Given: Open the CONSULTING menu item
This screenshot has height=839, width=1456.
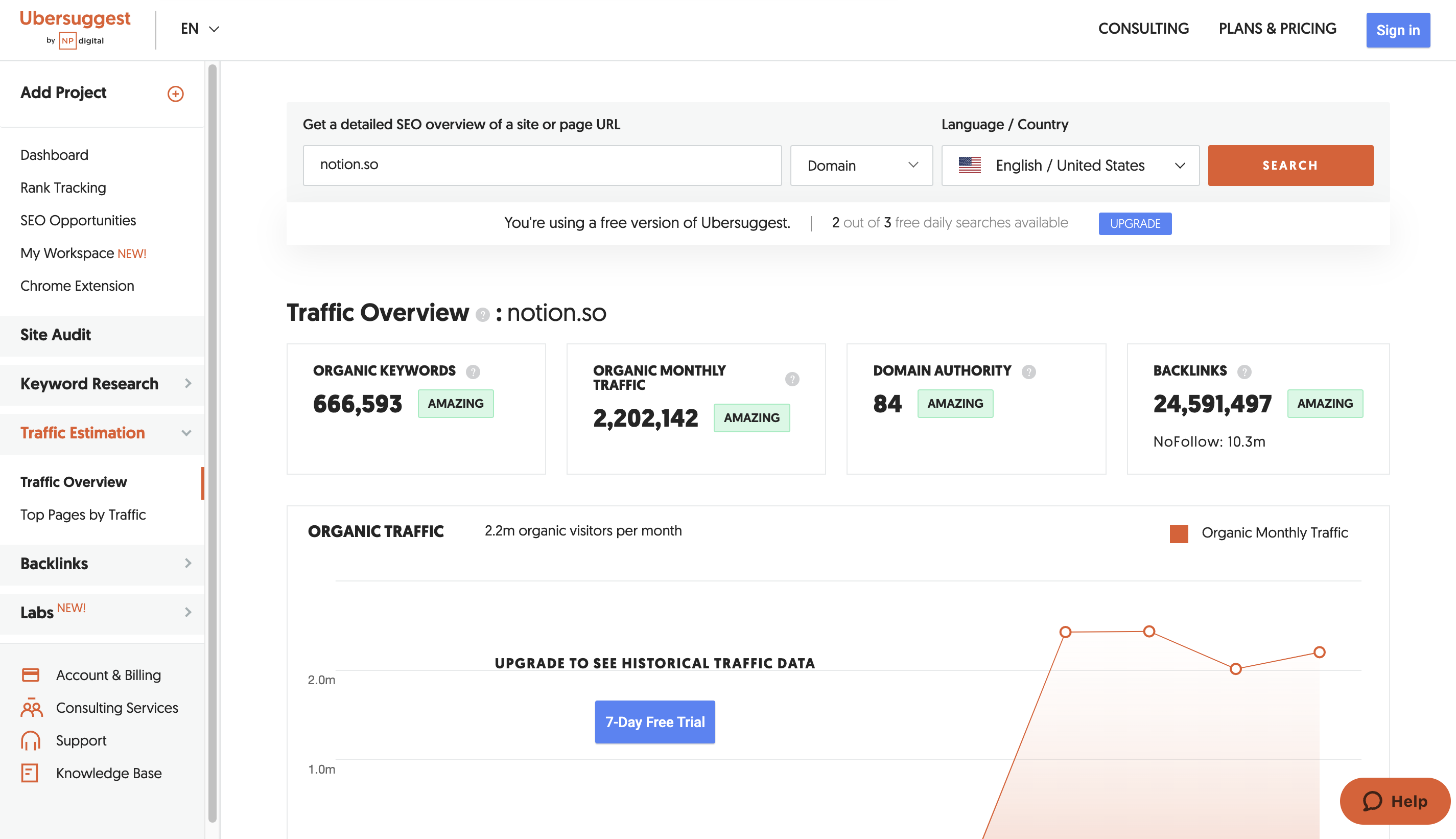Looking at the screenshot, I should tap(1143, 28).
